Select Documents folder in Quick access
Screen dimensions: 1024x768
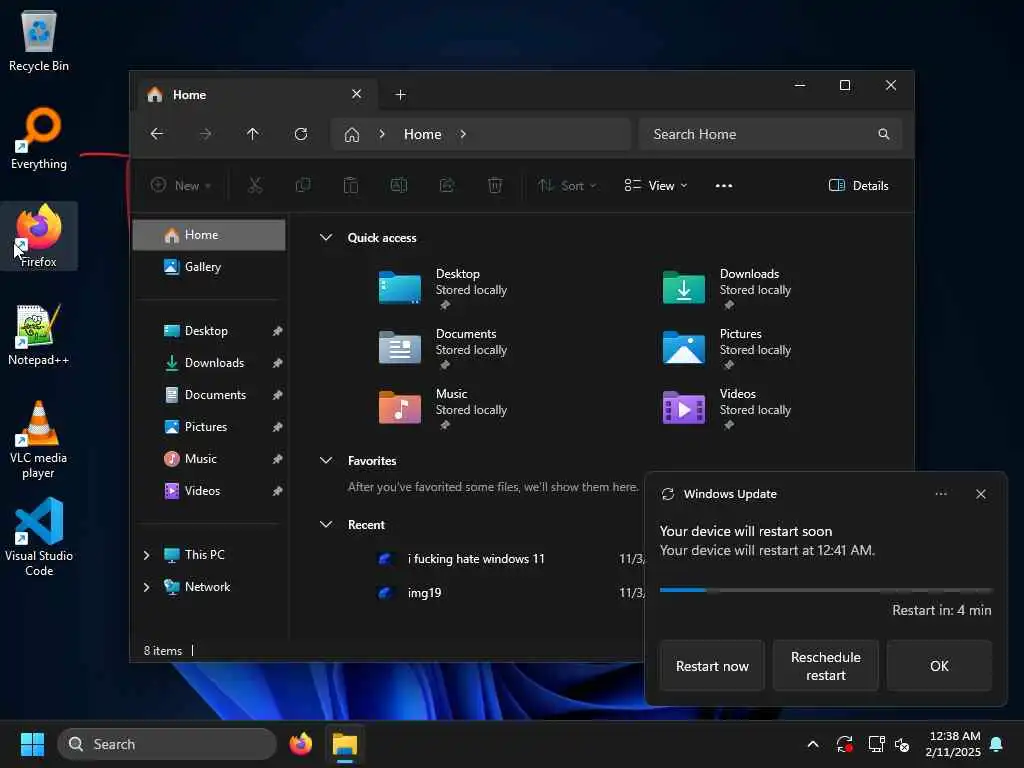444,347
